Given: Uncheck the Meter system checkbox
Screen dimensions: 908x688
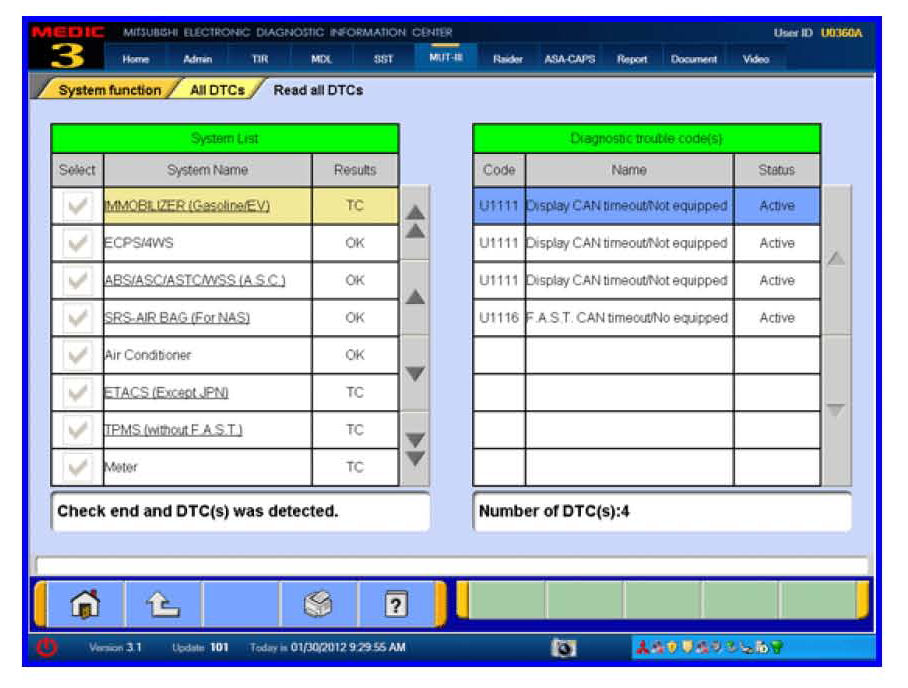Looking at the screenshot, I should (x=77, y=467).
